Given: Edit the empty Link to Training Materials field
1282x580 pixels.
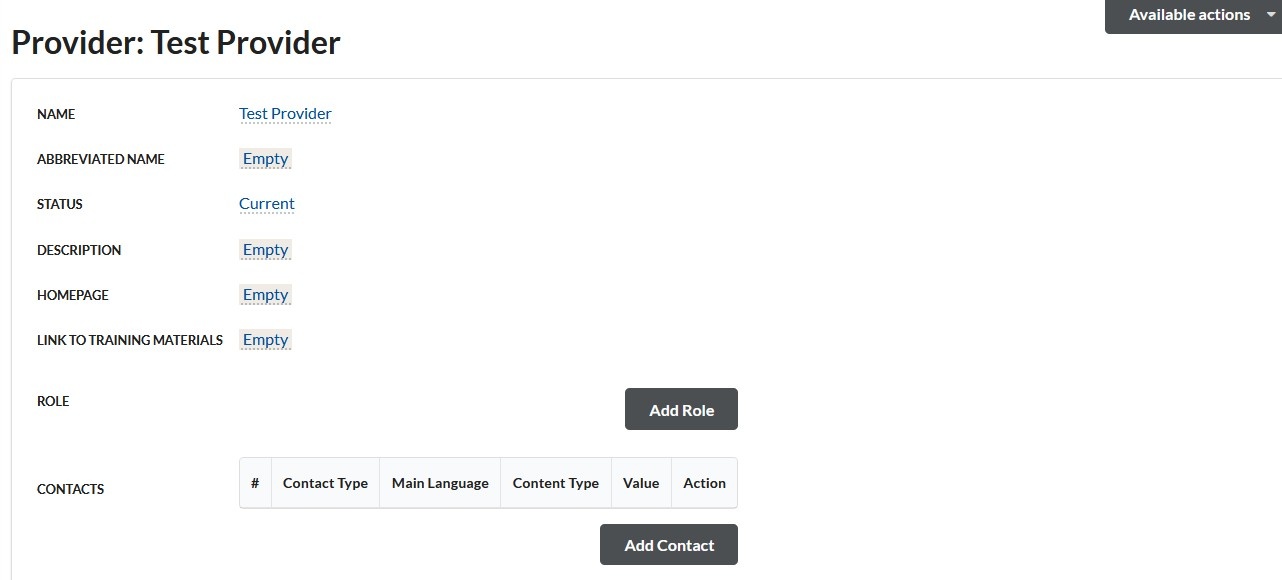Looking at the screenshot, I should point(265,340).
